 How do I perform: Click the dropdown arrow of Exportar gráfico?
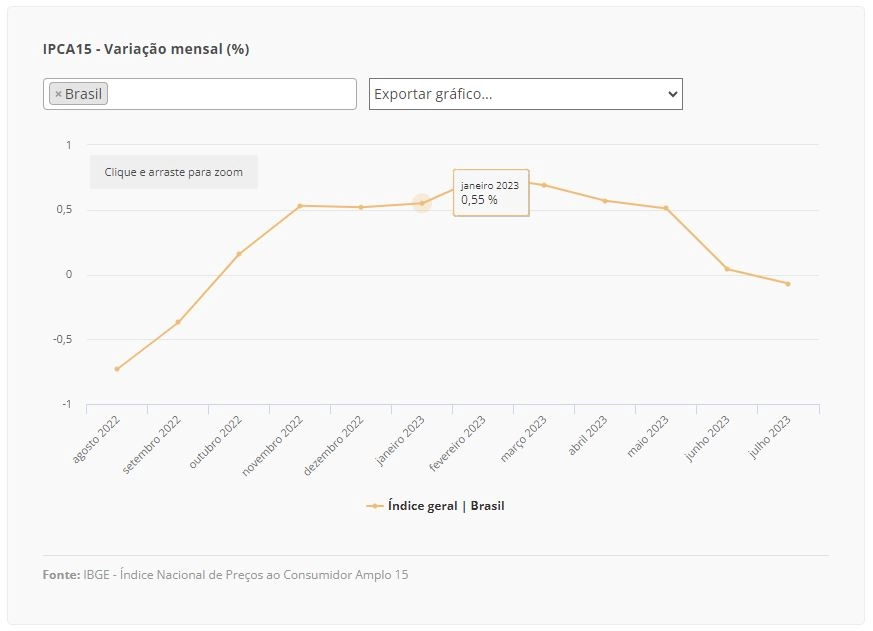pos(673,94)
